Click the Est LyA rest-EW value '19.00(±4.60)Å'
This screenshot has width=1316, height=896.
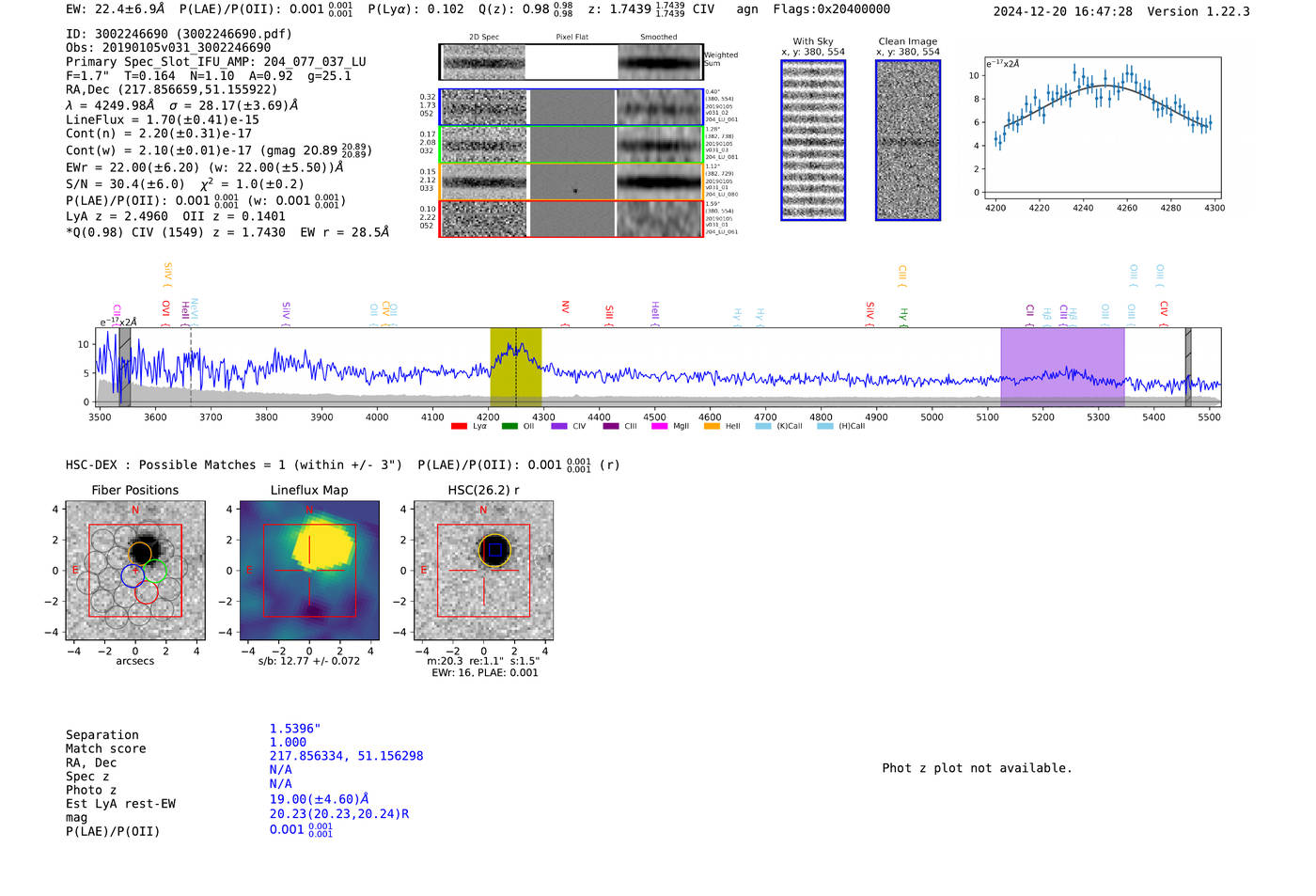coord(320,799)
